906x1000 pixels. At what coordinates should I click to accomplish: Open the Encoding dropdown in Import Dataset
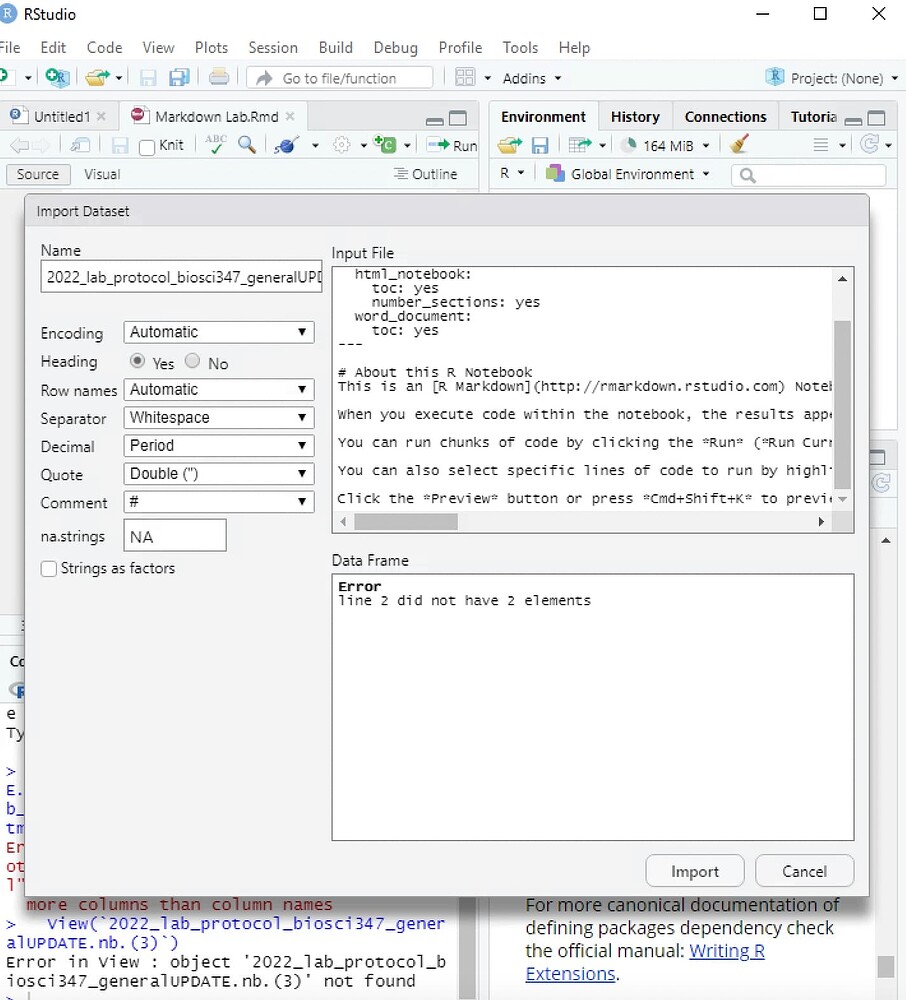pos(218,332)
